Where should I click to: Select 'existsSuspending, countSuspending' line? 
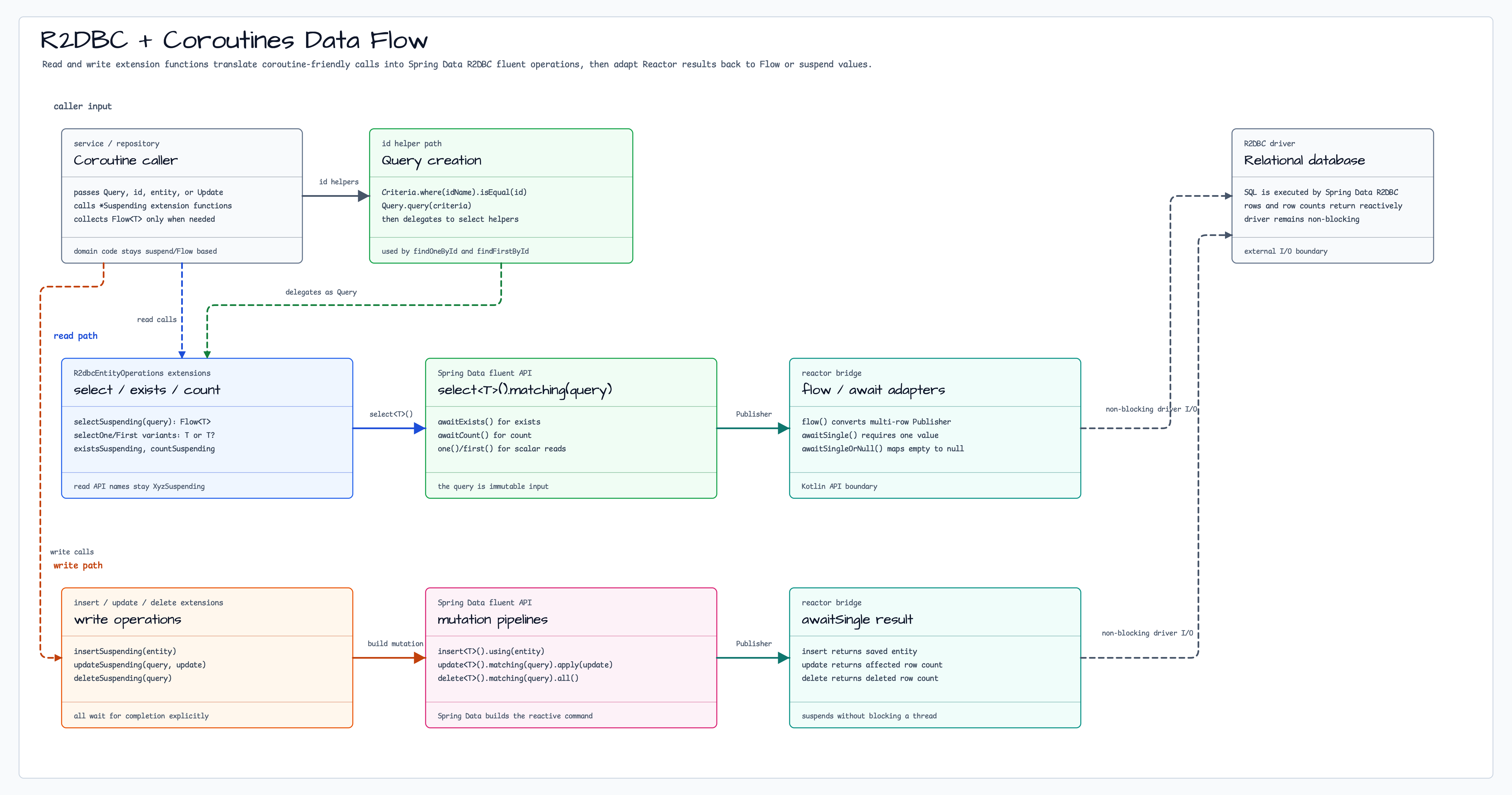coord(144,449)
